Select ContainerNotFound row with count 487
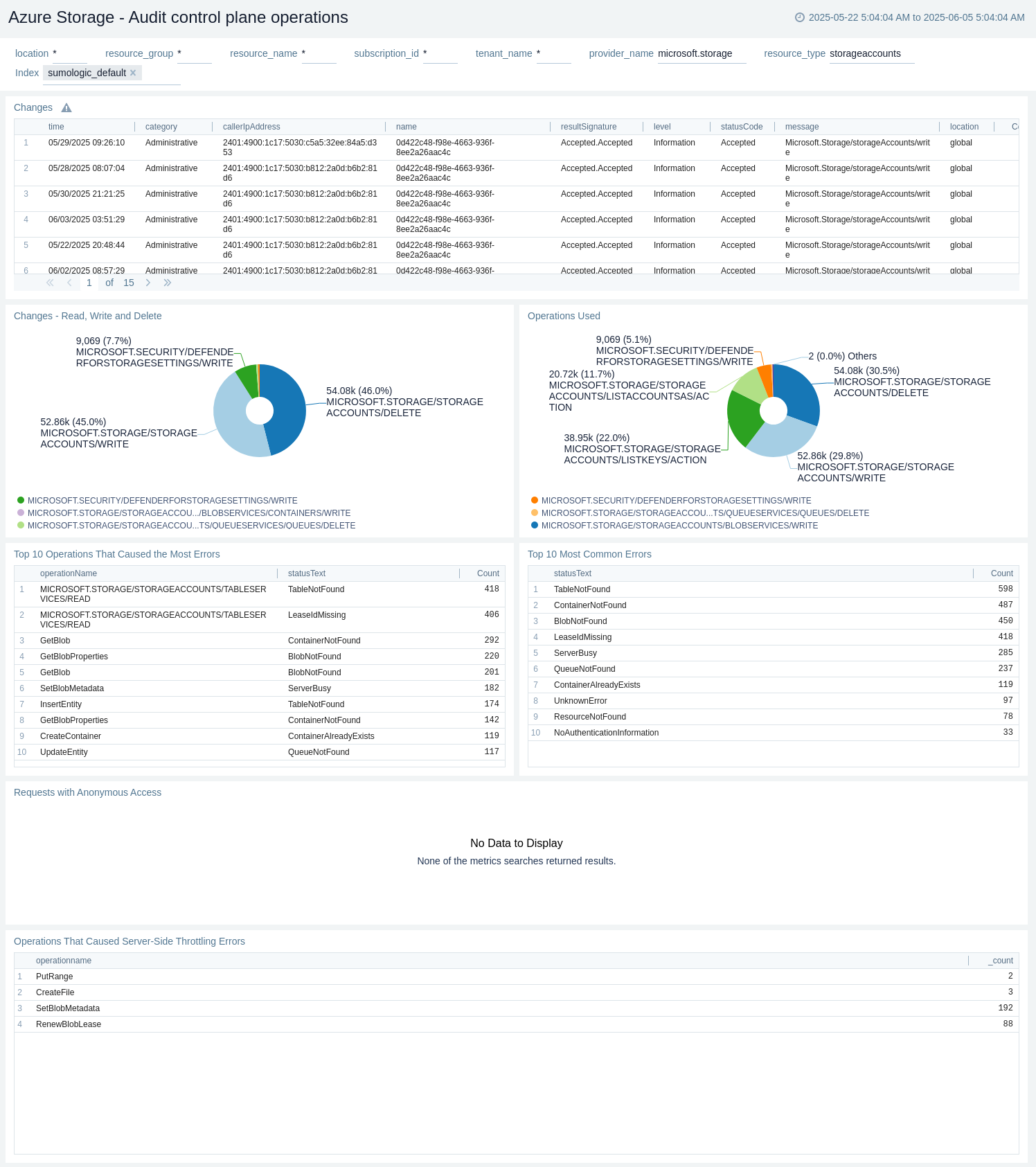 point(774,605)
